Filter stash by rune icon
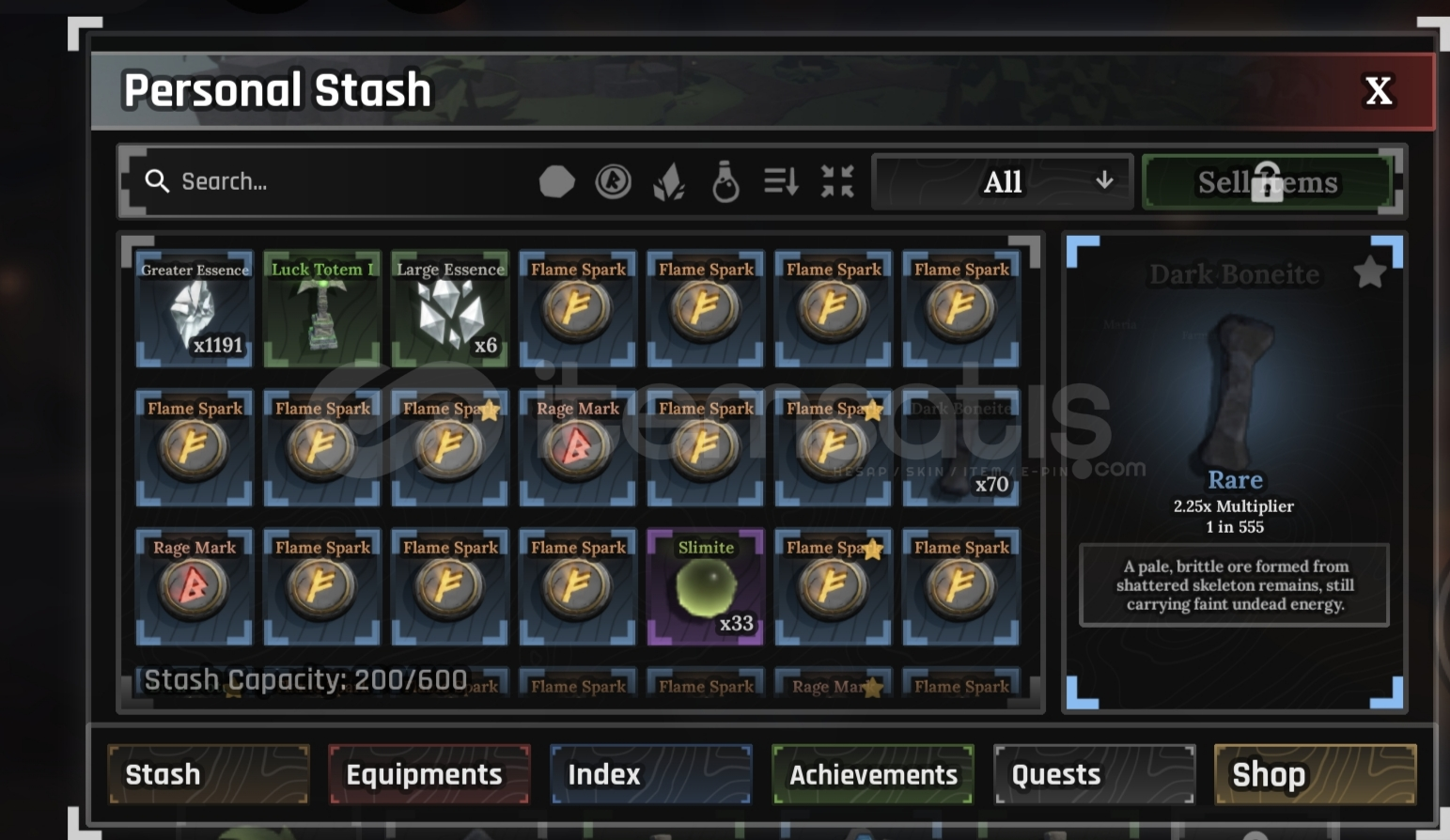This screenshot has width=1450, height=840. click(x=613, y=181)
